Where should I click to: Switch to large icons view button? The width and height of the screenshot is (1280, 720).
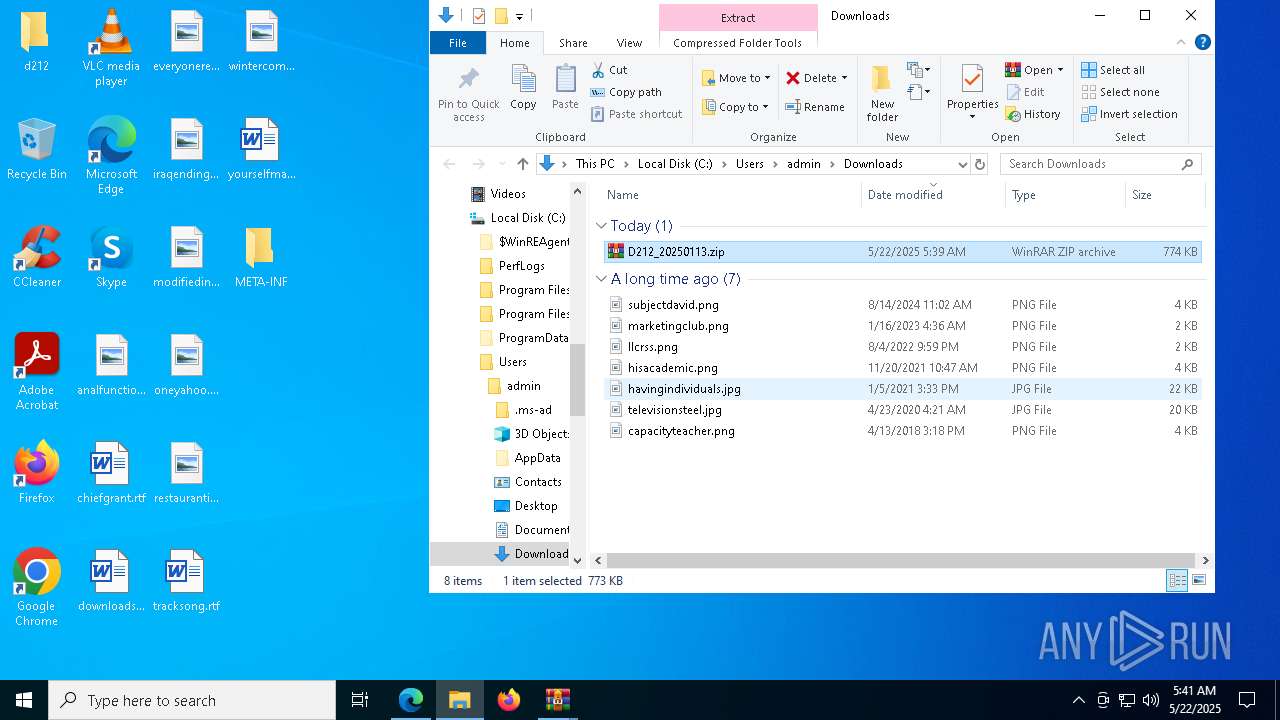click(1199, 581)
